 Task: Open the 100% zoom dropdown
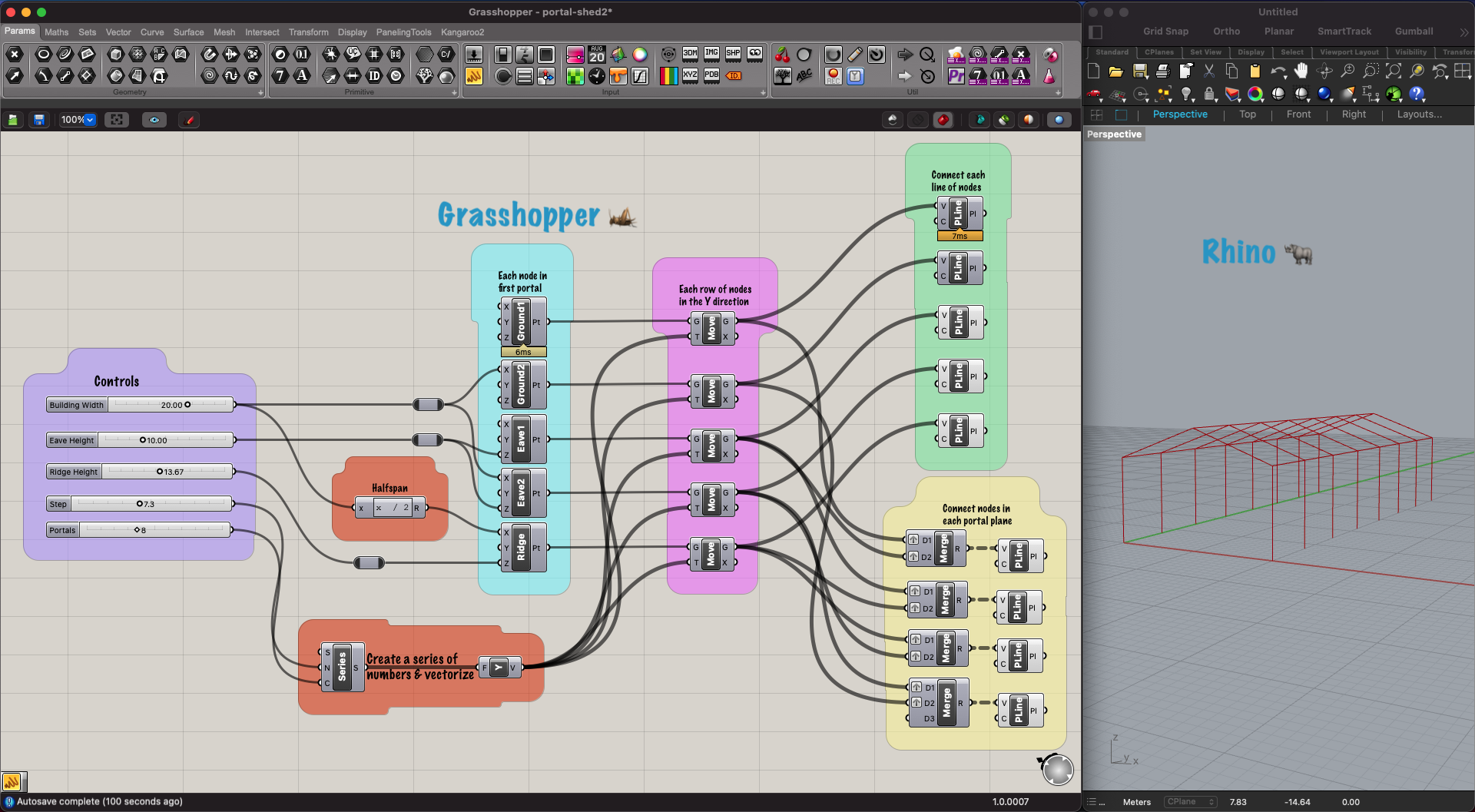pos(90,120)
